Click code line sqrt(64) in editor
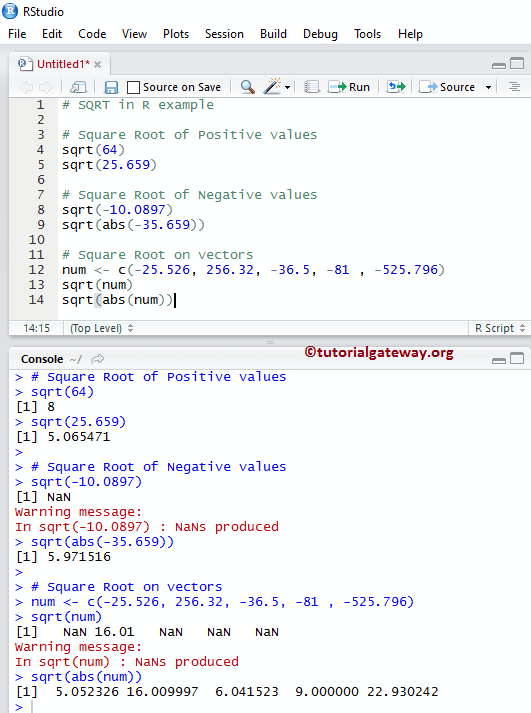 93,150
